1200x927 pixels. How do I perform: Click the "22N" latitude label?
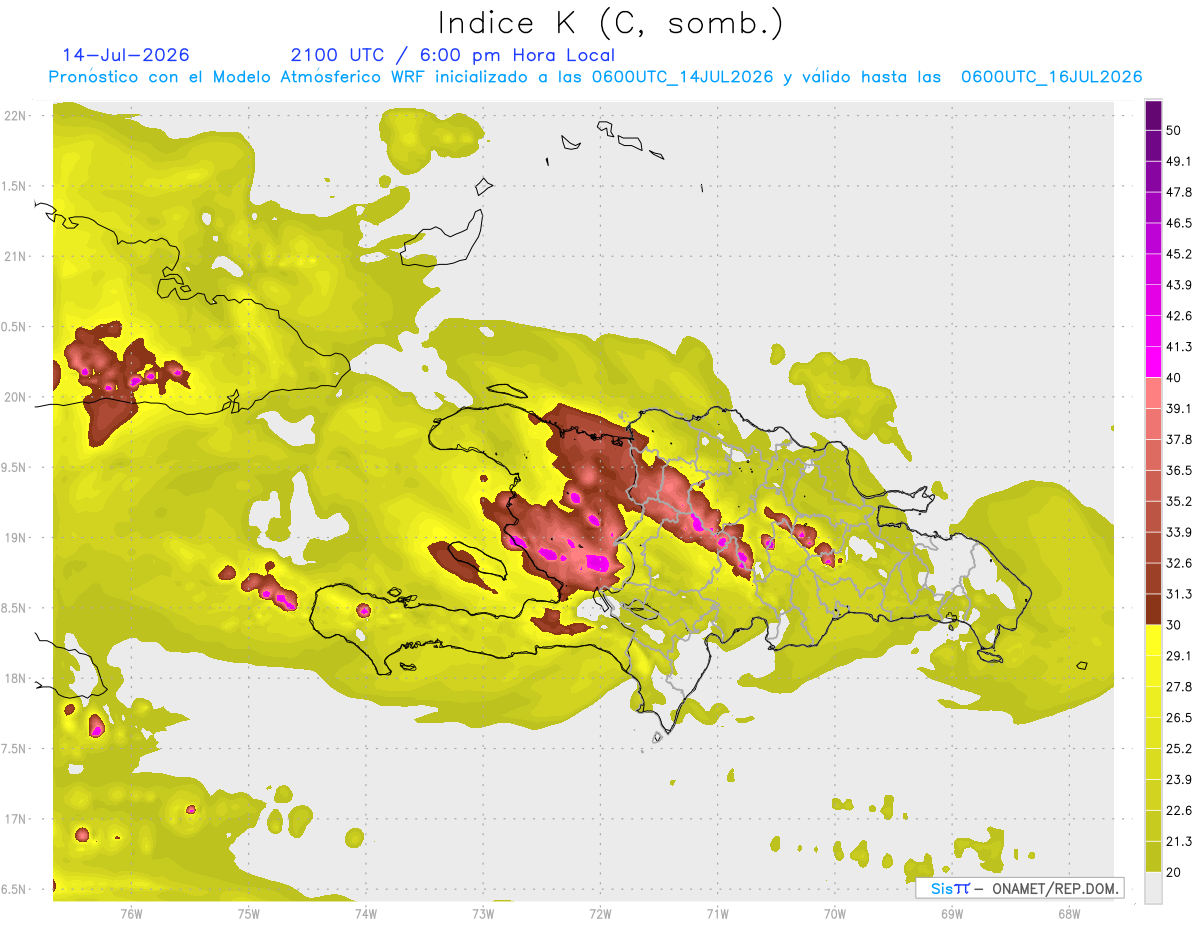17,116
